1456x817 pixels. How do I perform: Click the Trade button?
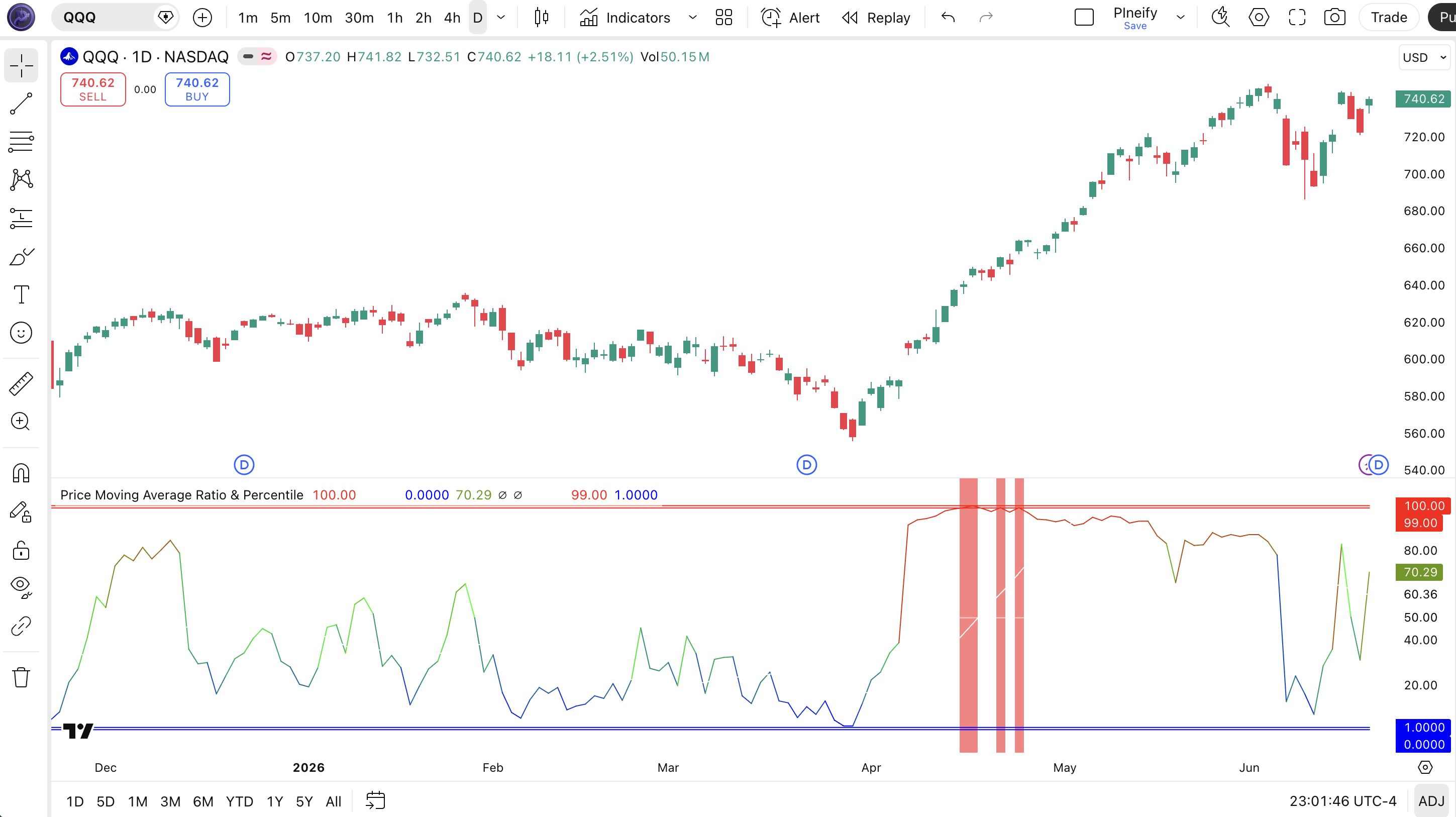(1389, 18)
